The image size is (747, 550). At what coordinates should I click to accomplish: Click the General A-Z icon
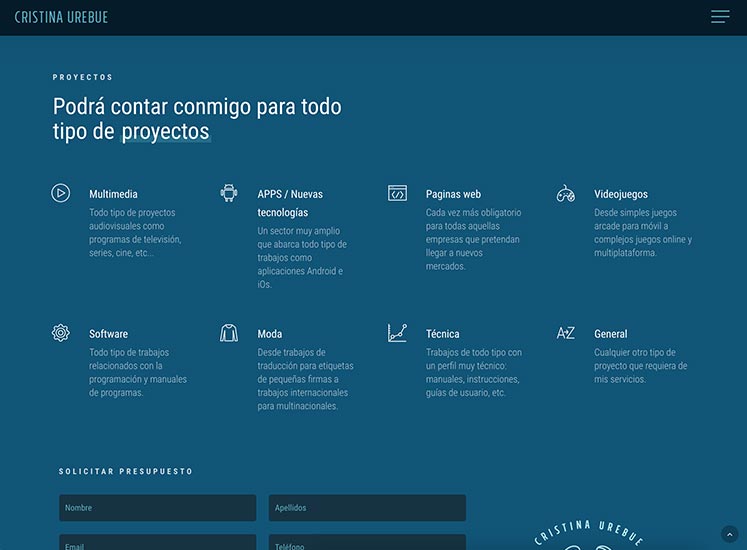click(565, 333)
